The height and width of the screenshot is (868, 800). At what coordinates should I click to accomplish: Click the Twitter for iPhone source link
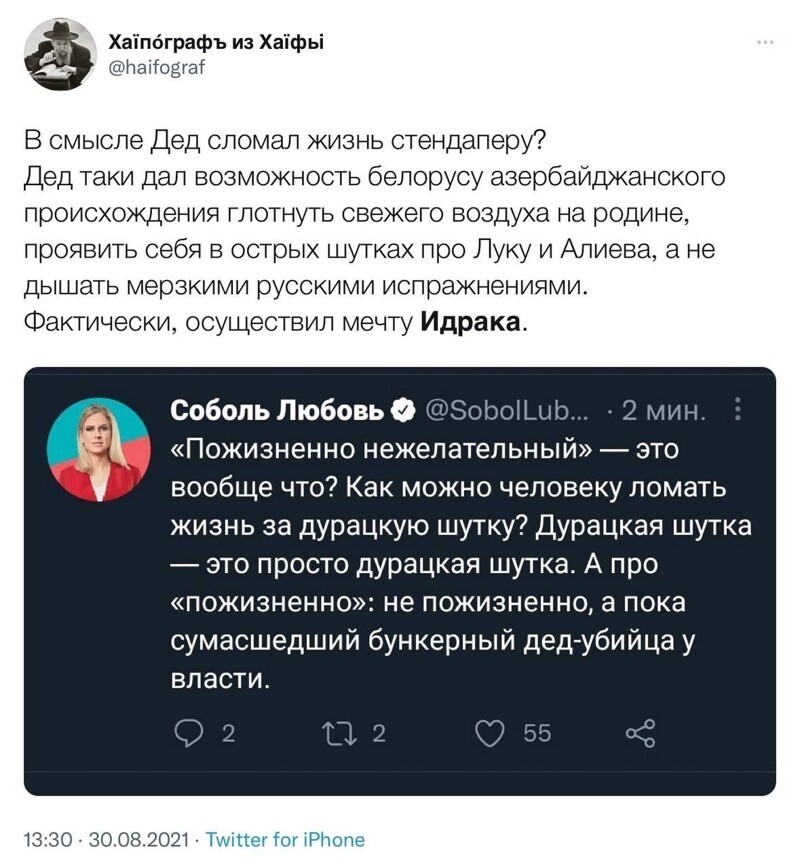pyautogui.click(x=285, y=840)
